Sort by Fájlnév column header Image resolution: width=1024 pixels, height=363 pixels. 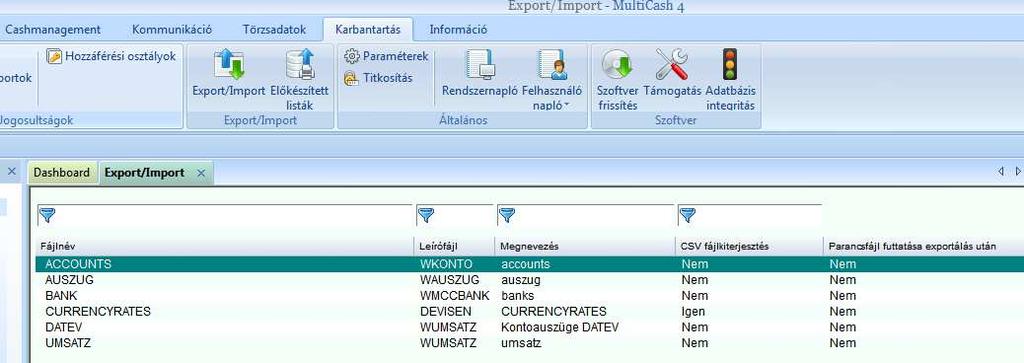point(225,247)
